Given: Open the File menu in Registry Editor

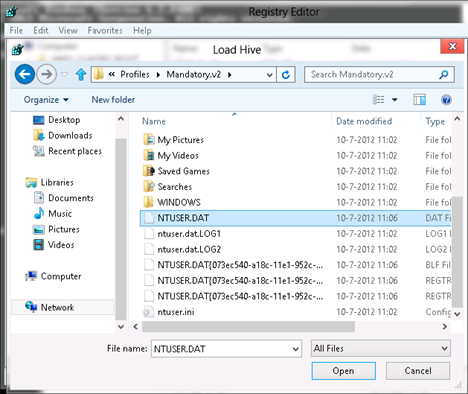Looking at the screenshot, I should coord(16,31).
